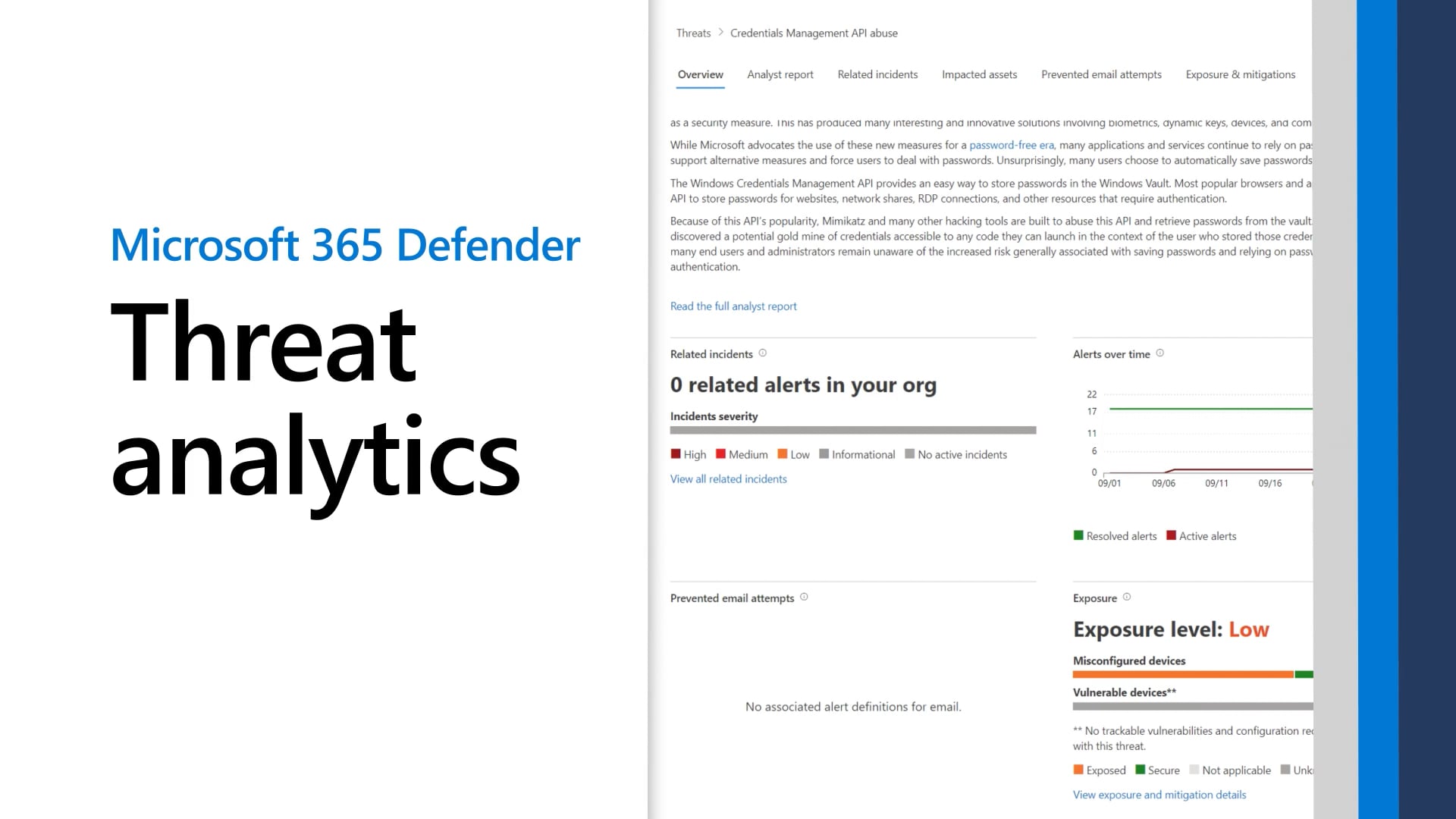Go to the Impacted assets tab
The width and height of the screenshot is (1456, 819).
979,74
